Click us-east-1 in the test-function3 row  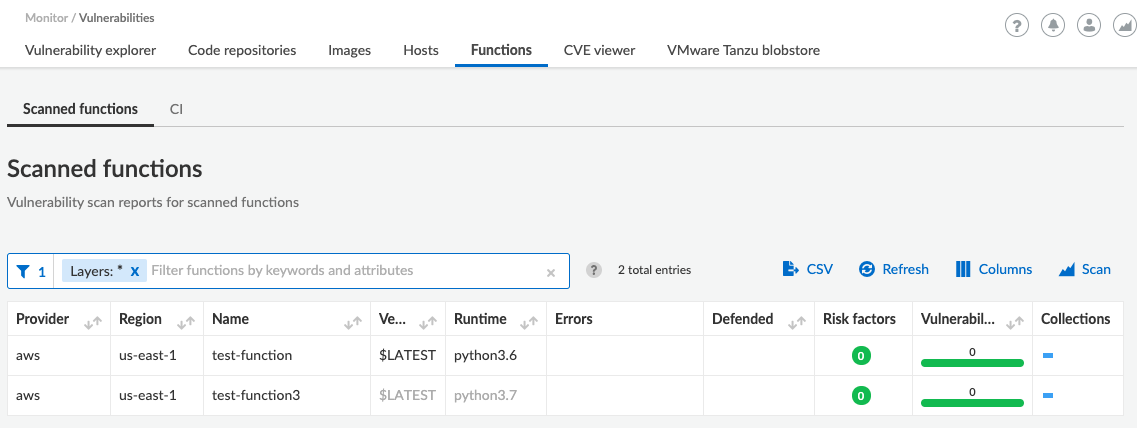coord(146,395)
